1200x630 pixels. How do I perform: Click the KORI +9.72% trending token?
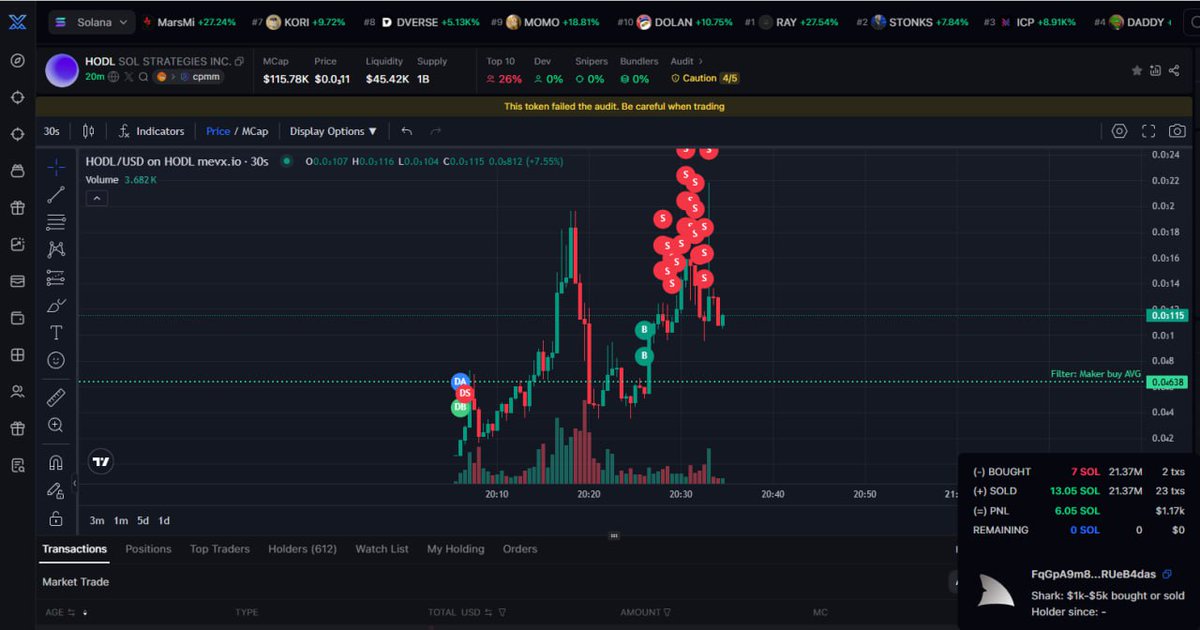(298, 22)
